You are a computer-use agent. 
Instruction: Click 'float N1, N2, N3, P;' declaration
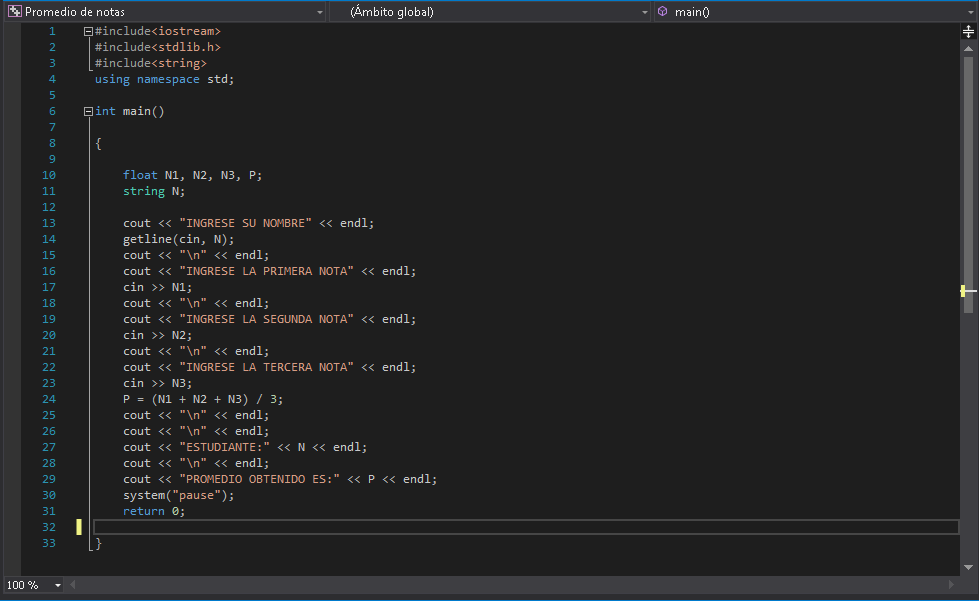(192, 175)
